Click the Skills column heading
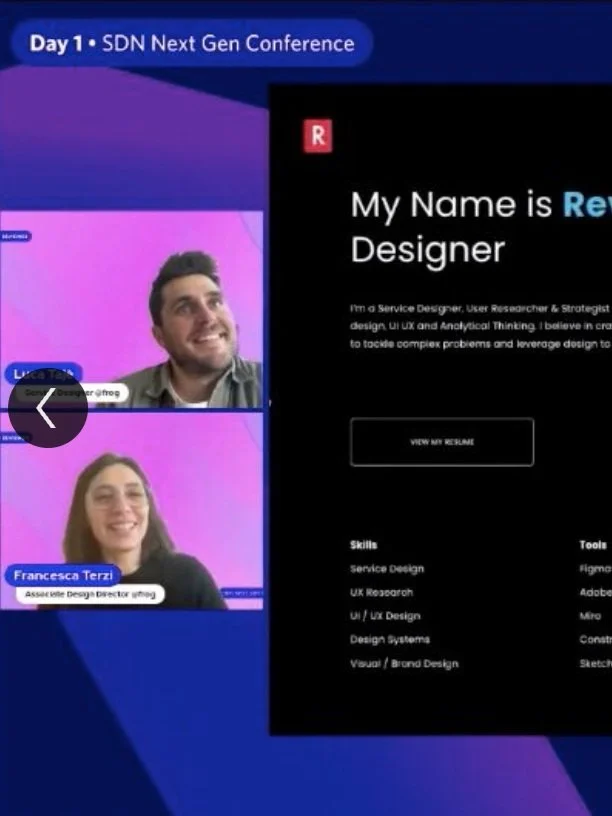 (363, 545)
